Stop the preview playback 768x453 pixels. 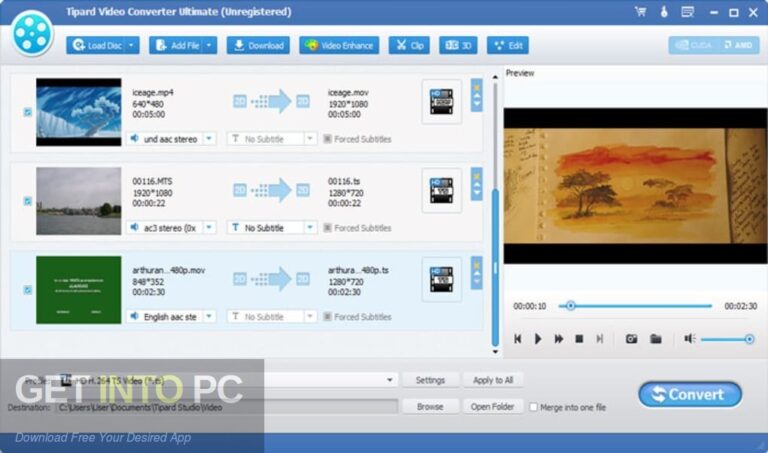pyautogui.click(x=579, y=339)
